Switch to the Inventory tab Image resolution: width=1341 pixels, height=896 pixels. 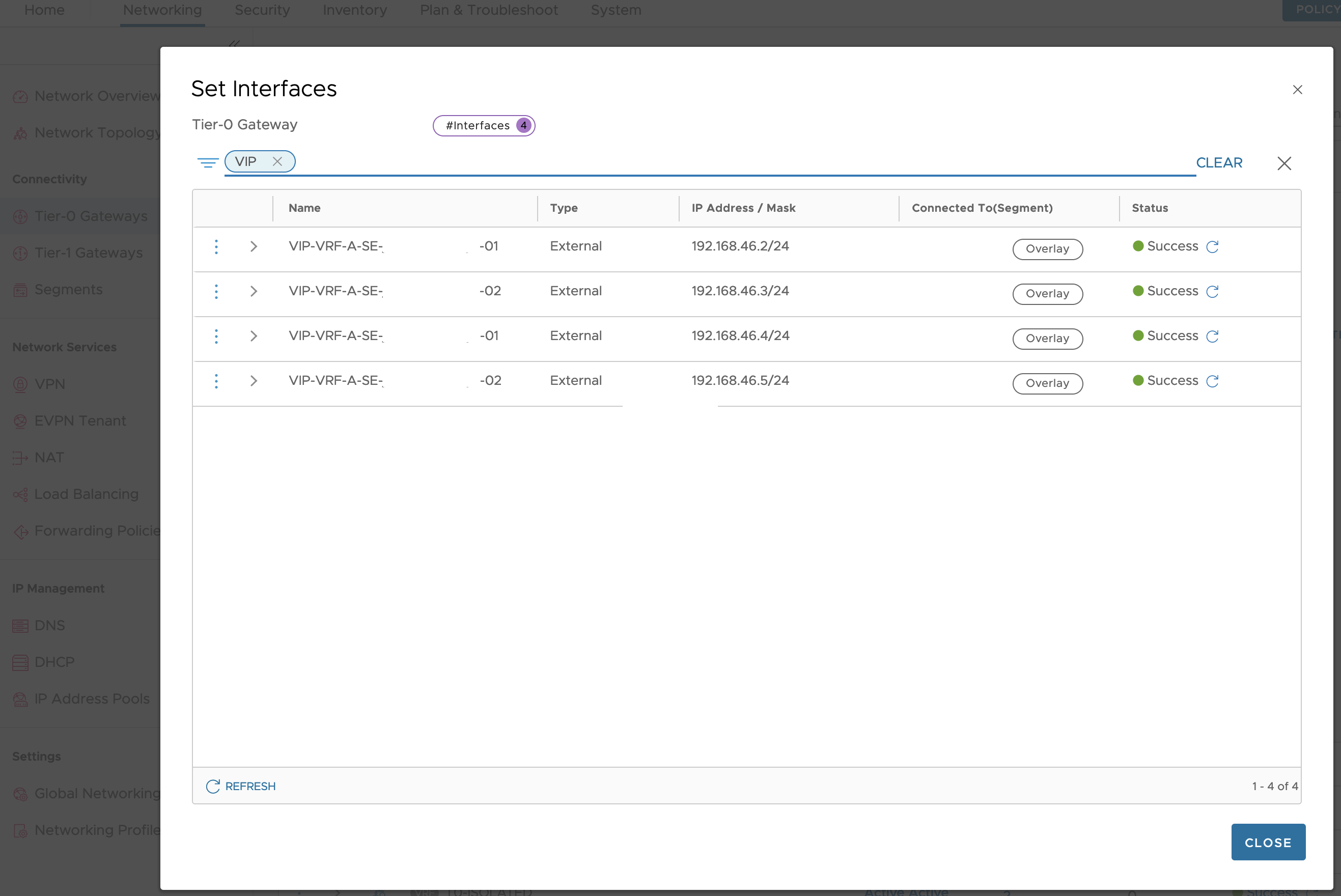point(354,10)
